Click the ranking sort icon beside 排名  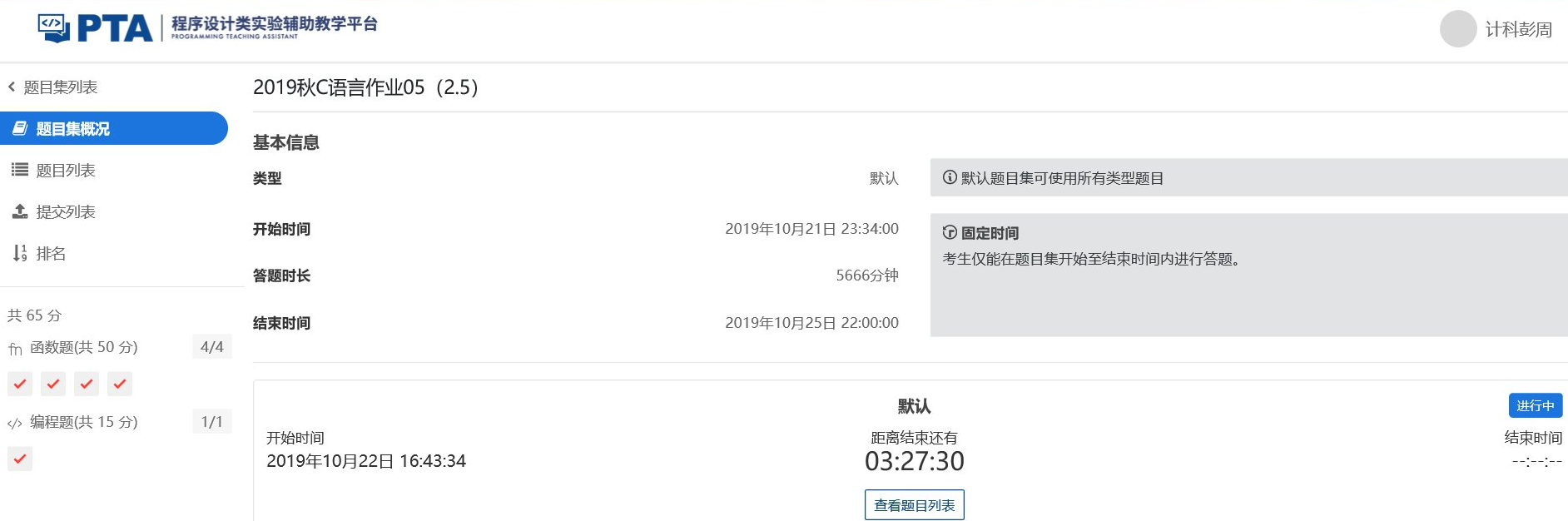pyautogui.click(x=20, y=253)
